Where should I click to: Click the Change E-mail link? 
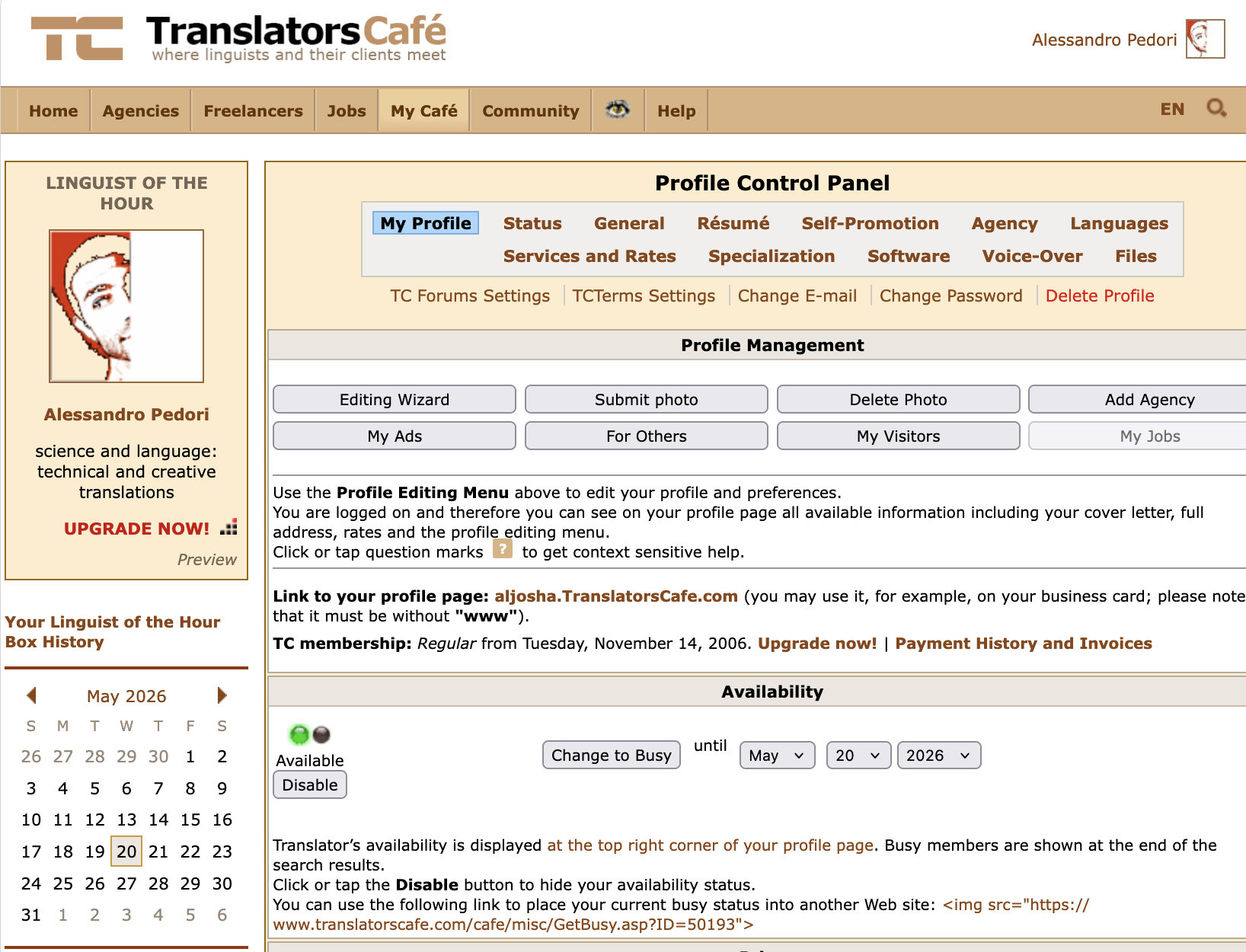click(x=797, y=296)
